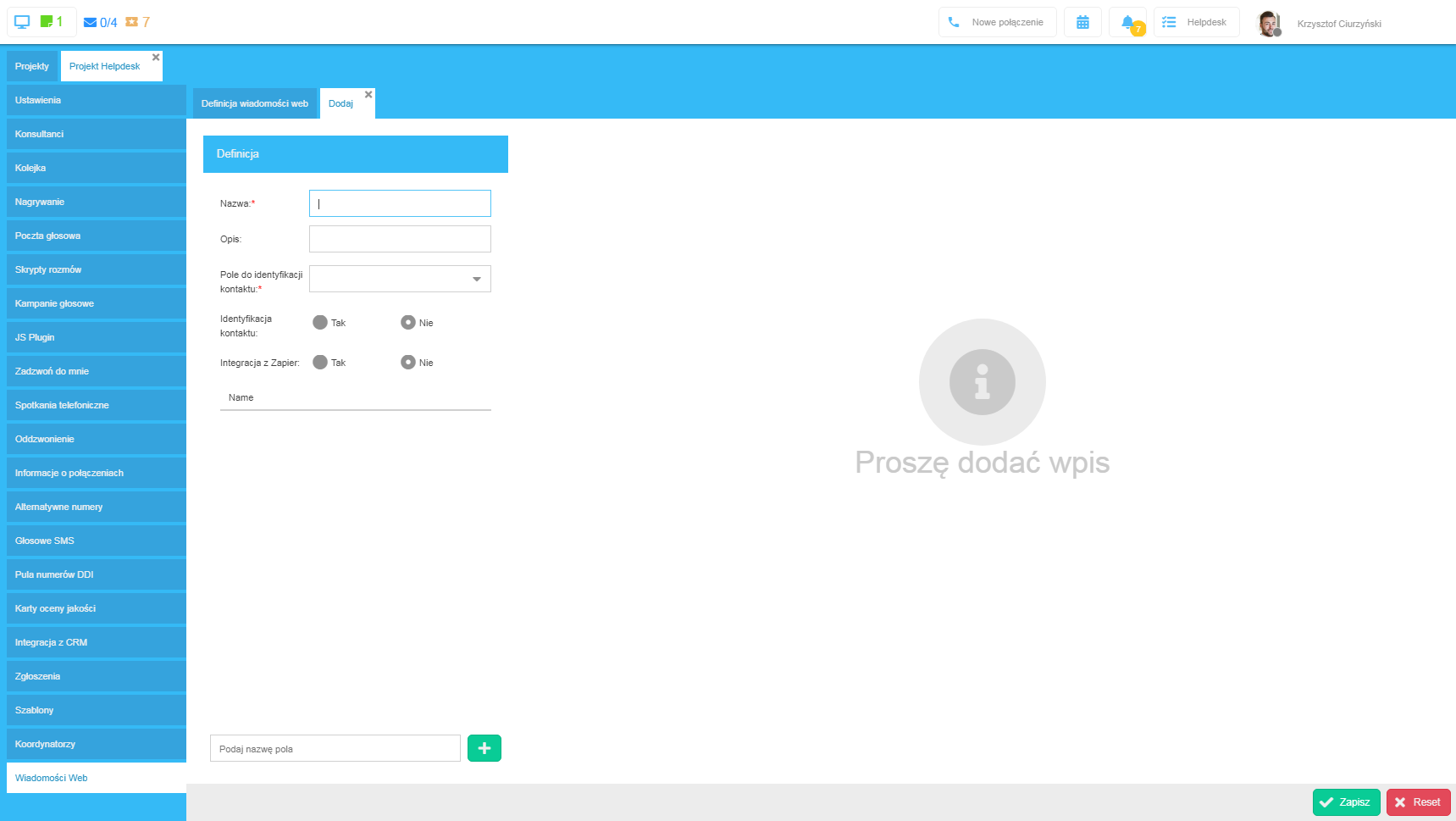Click the Krzysztof Ciurzyński user name
The height and width of the screenshot is (821, 1456).
click(x=1339, y=24)
